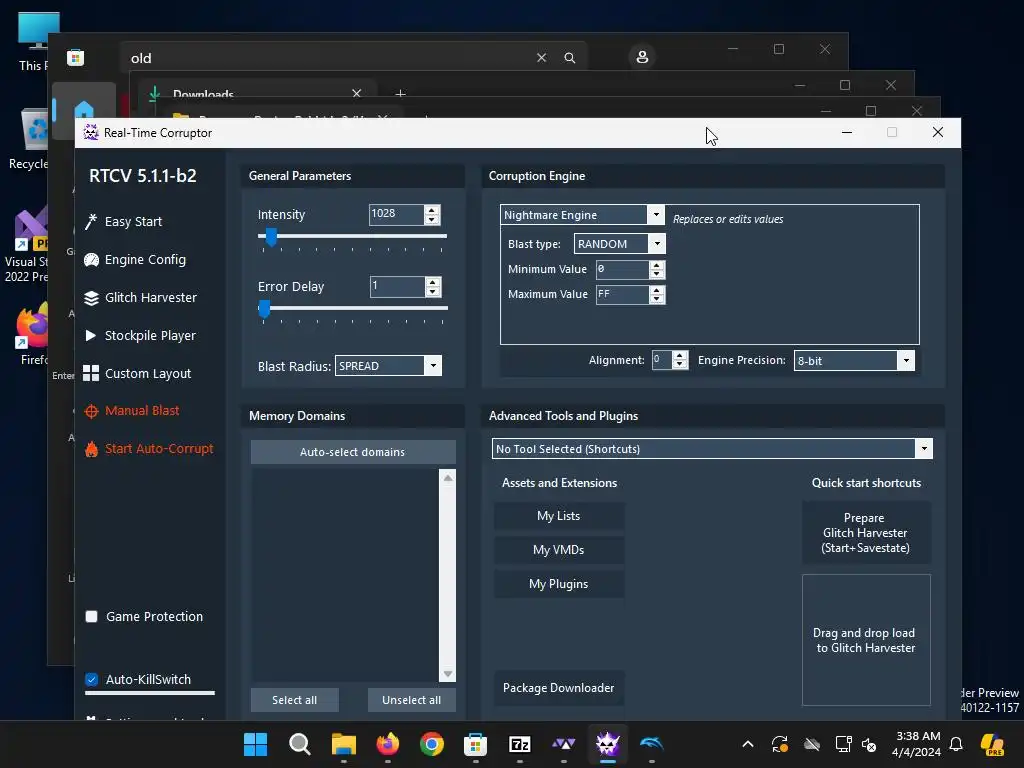Image resolution: width=1024 pixels, height=768 pixels.
Task: Switch to Glitch Harvester
Action: tap(151, 298)
